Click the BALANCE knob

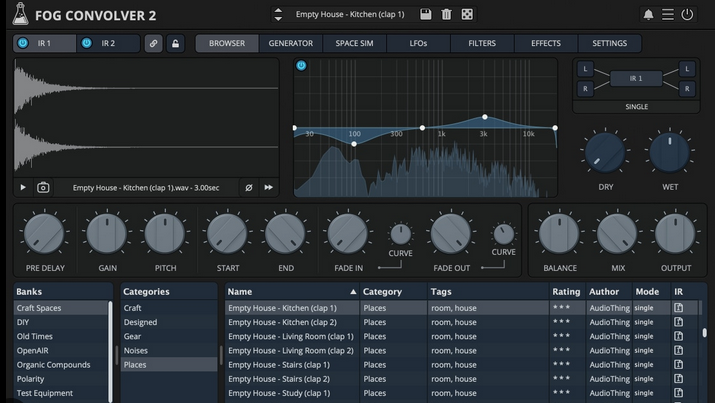point(560,233)
